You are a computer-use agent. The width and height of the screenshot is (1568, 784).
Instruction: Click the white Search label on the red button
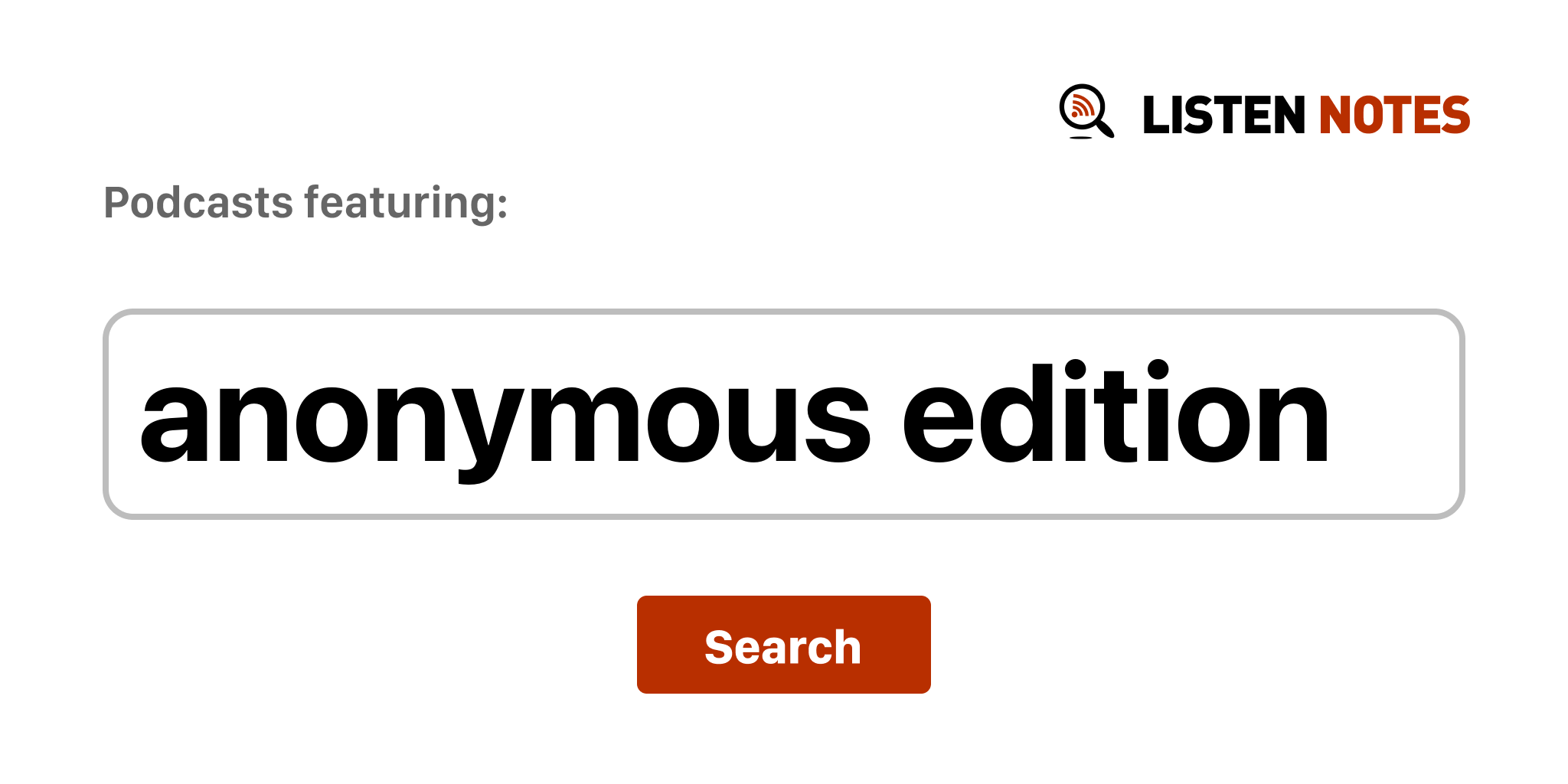783,647
